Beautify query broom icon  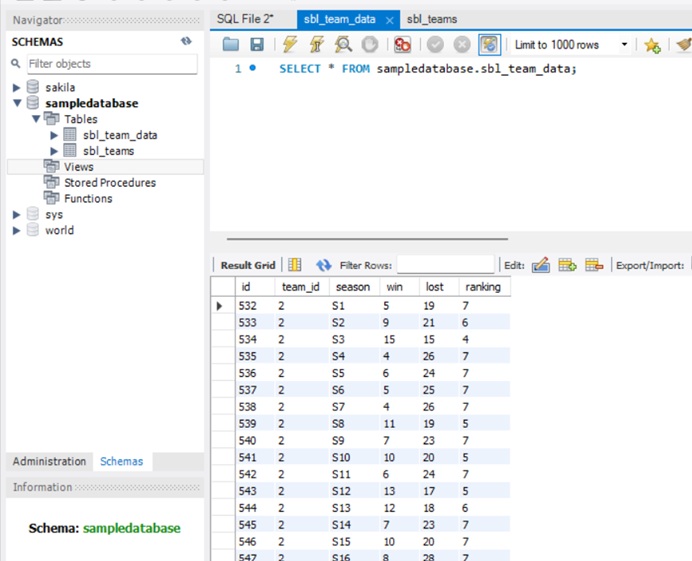click(684, 45)
